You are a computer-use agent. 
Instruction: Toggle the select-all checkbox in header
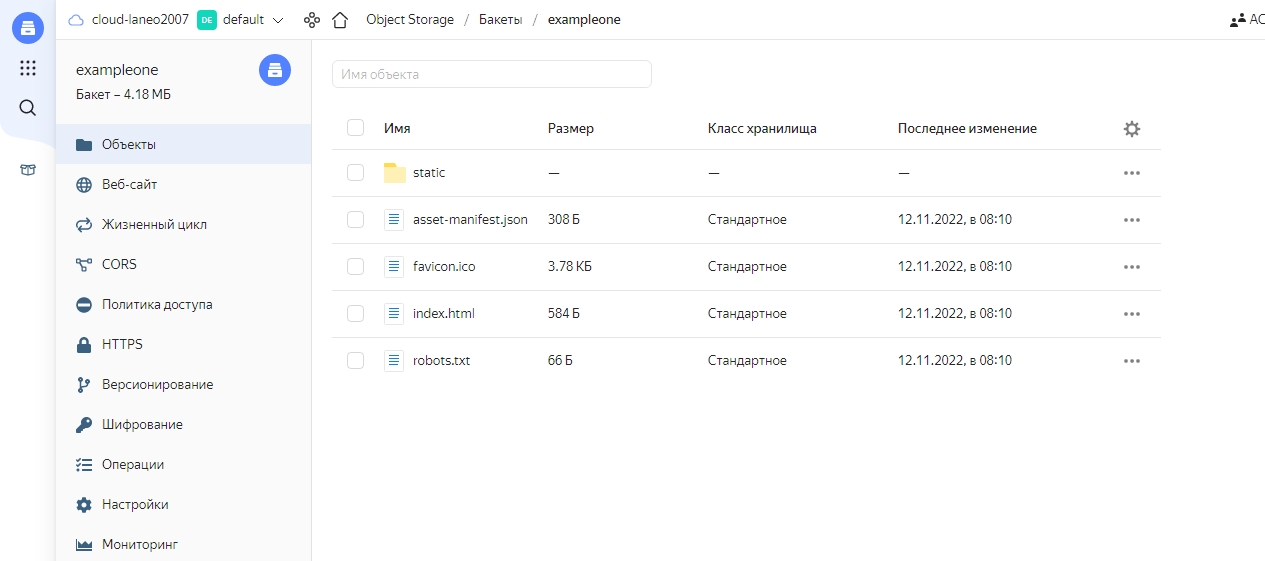pos(355,128)
